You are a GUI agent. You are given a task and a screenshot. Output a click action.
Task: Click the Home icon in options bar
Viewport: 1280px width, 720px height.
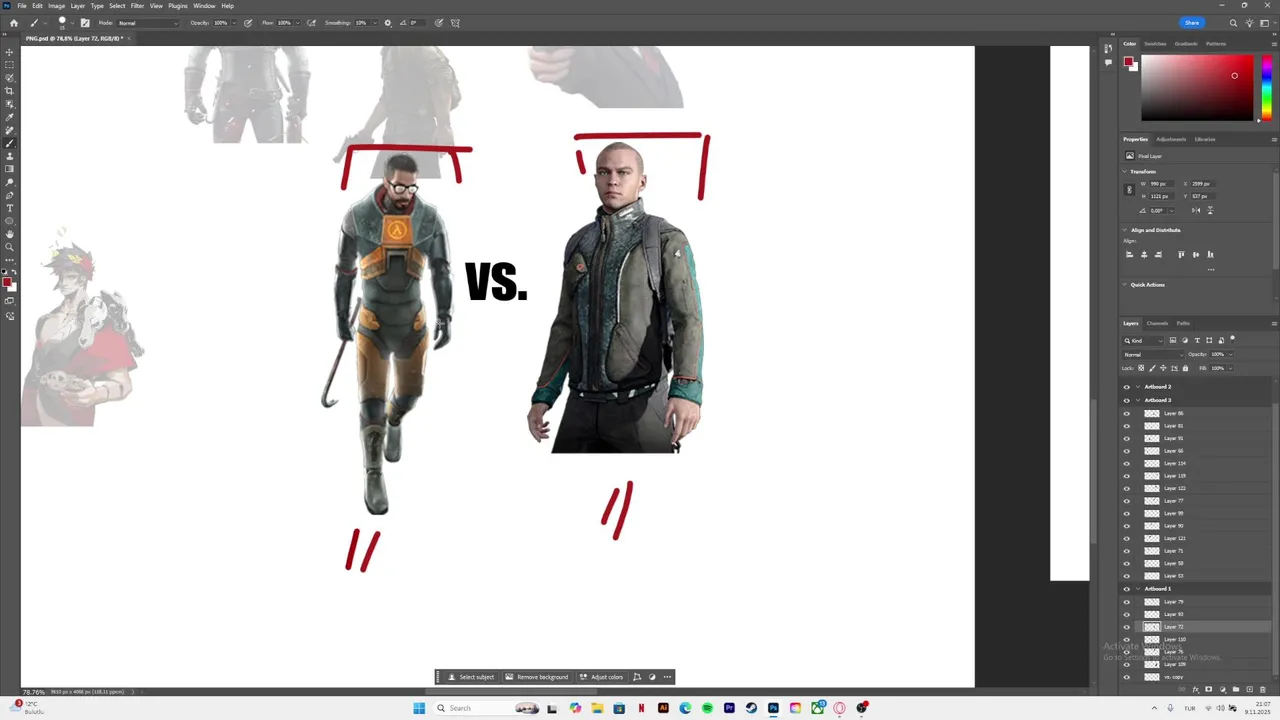coord(13,23)
